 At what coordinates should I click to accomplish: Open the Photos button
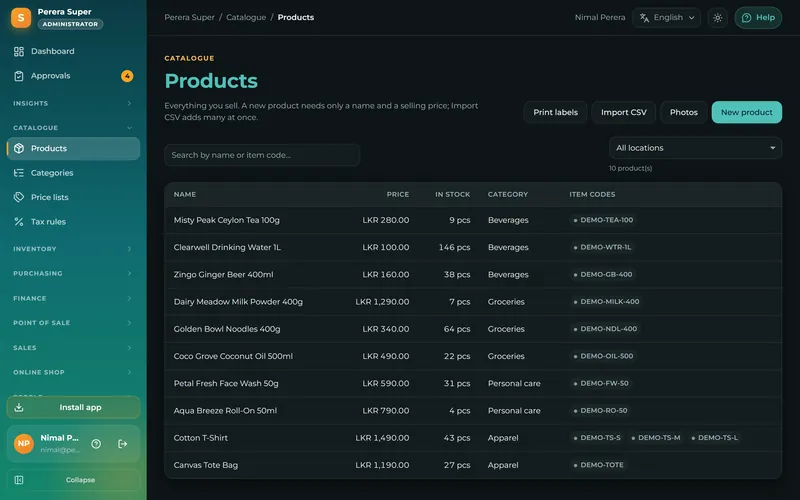(683, 112)
